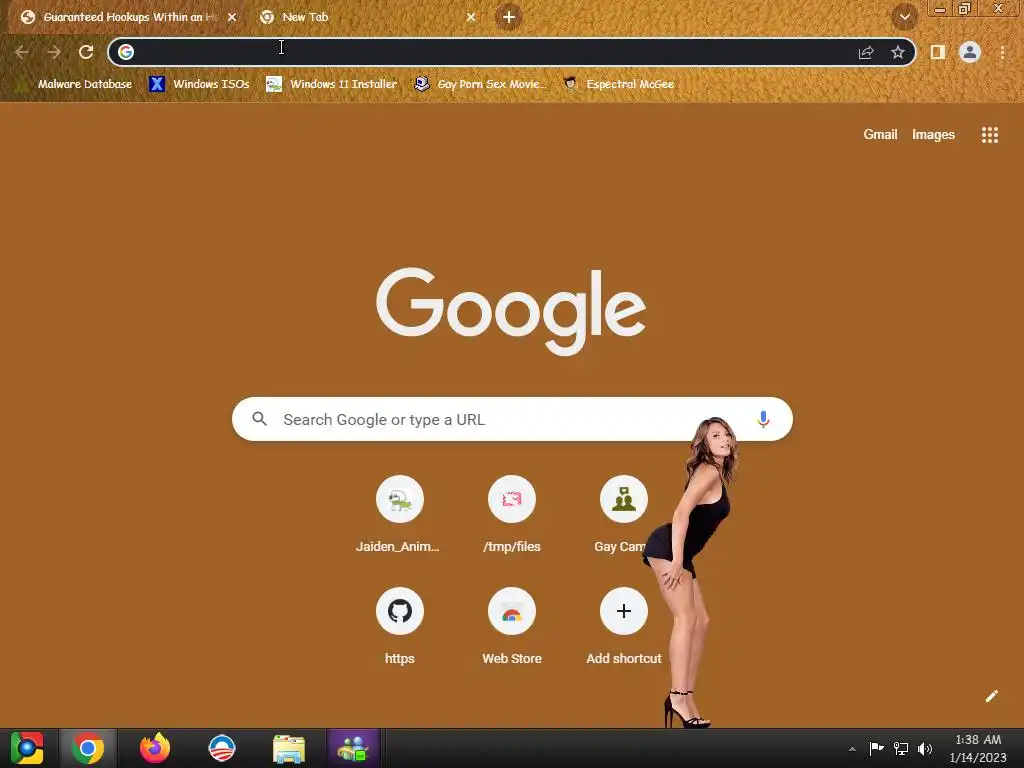Open the Windows Start button

[27, 748]
